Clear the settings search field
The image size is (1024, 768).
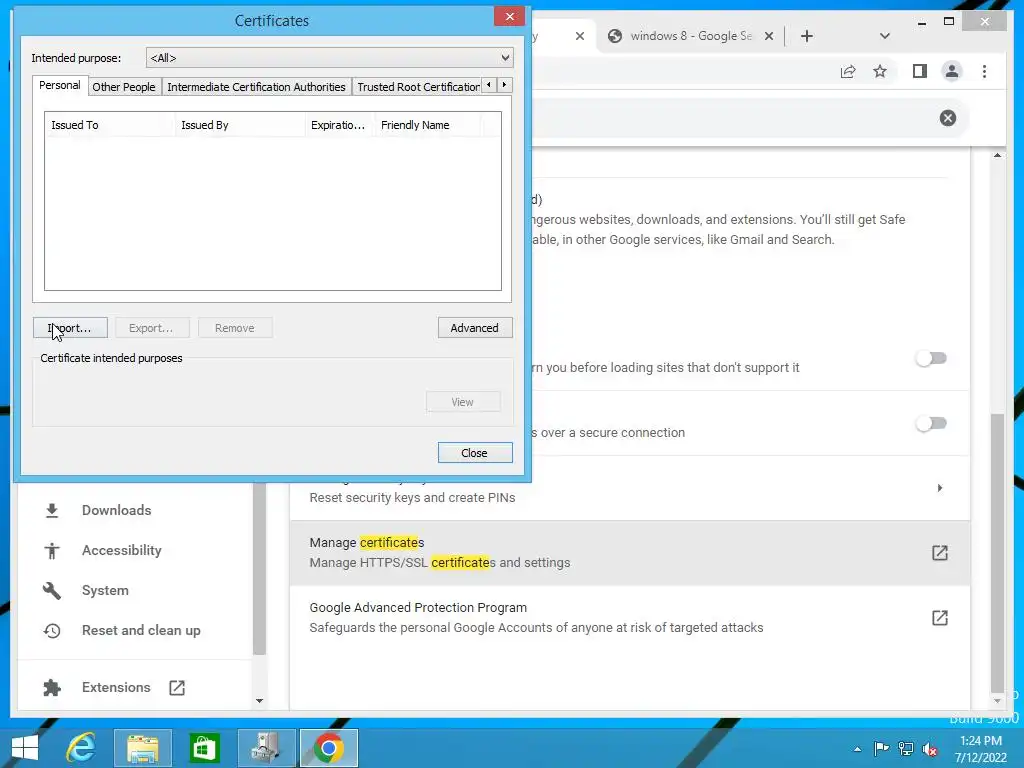[948, 118]
